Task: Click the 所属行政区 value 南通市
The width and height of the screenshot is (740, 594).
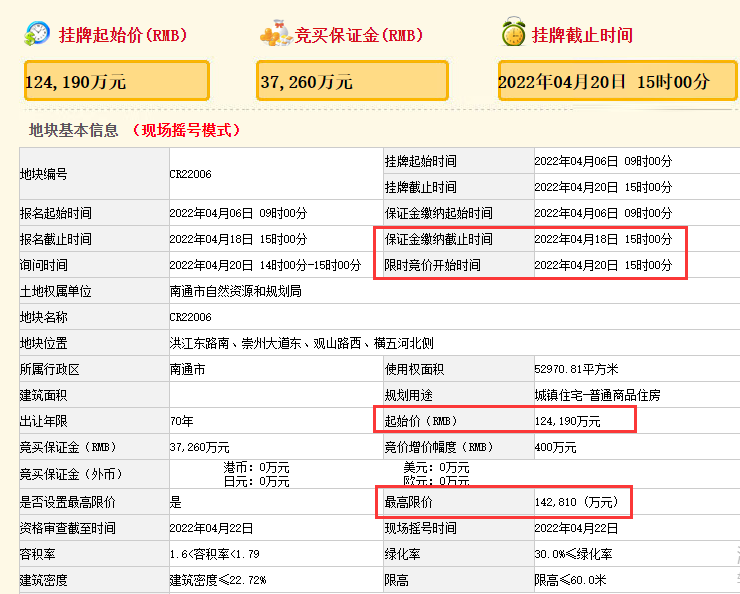Action: click(x=188, y=369)
